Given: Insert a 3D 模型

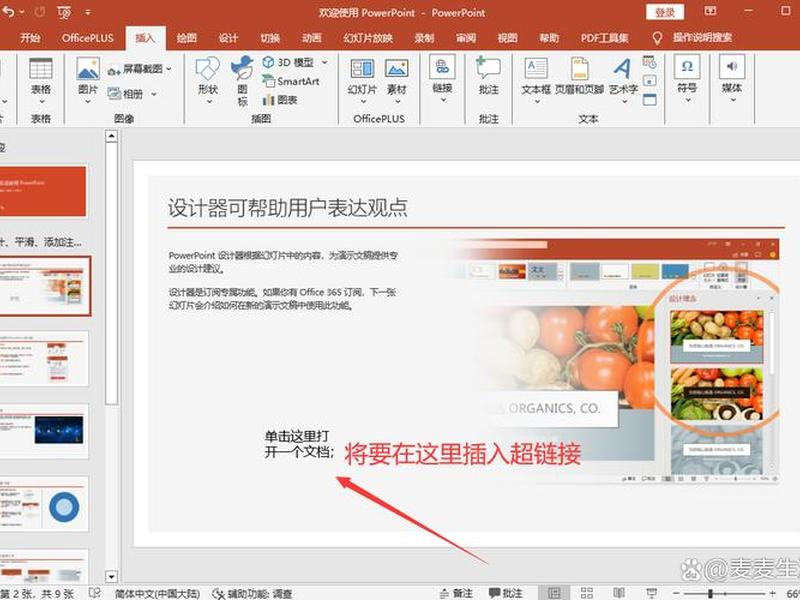Looking at the screenshot, I should coord(289,62).
